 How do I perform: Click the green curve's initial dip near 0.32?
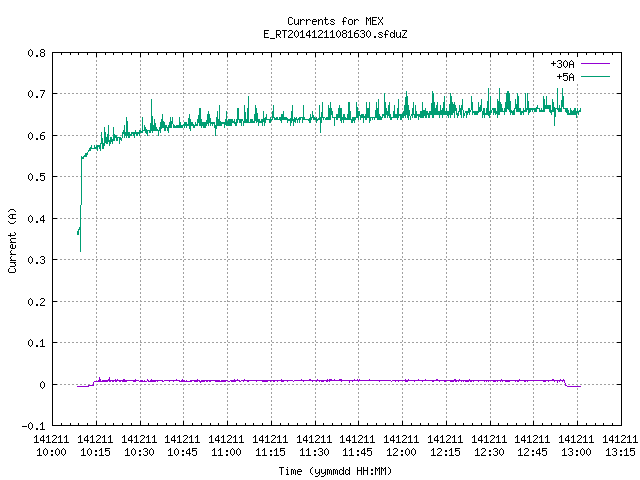pos(80,250)
